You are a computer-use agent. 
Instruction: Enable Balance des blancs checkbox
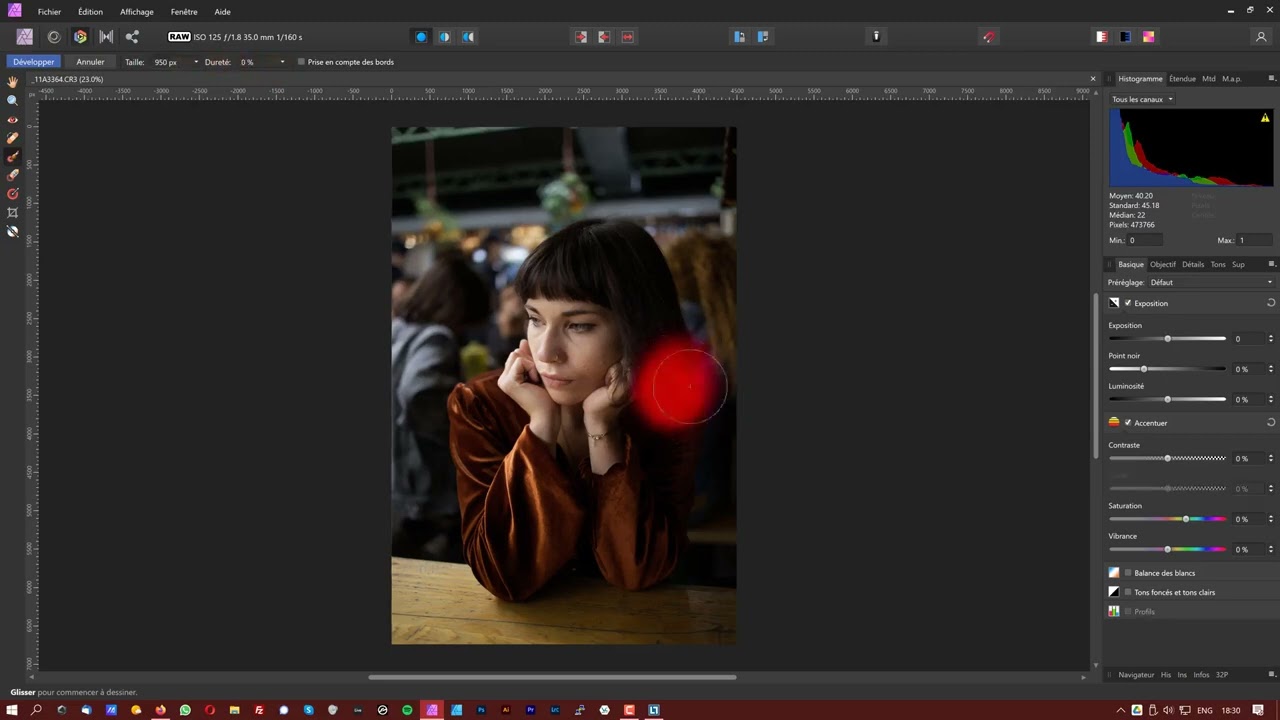(x=1128, y=573)
